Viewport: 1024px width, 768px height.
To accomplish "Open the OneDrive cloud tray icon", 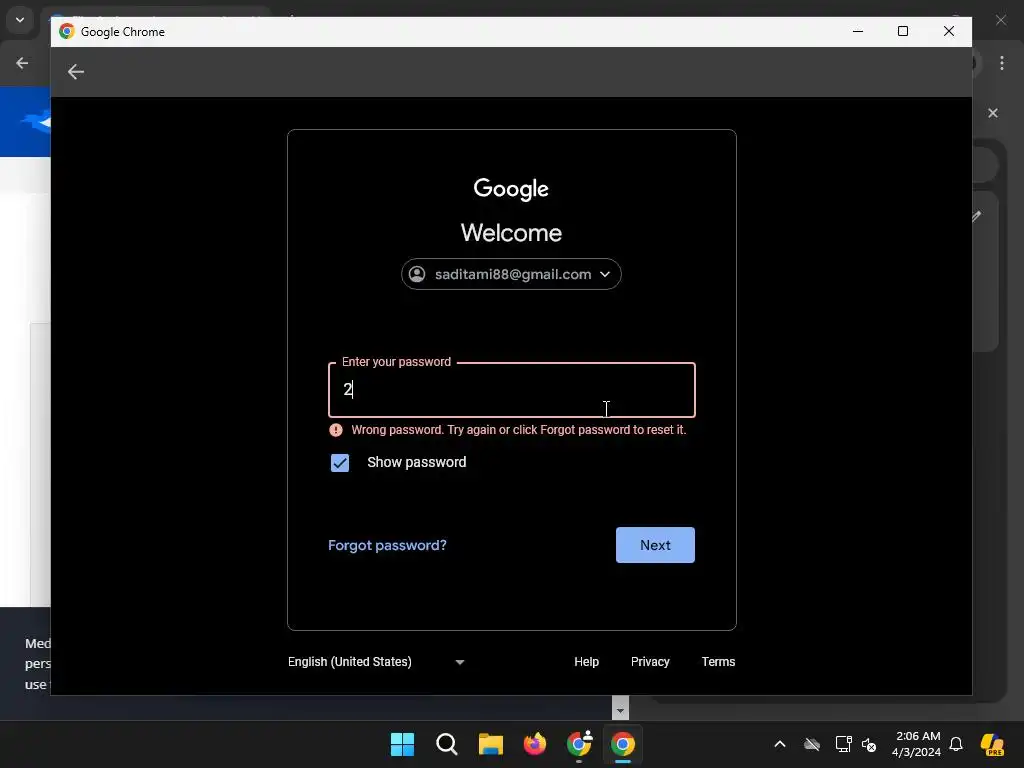I will click(x=812, y=744).
